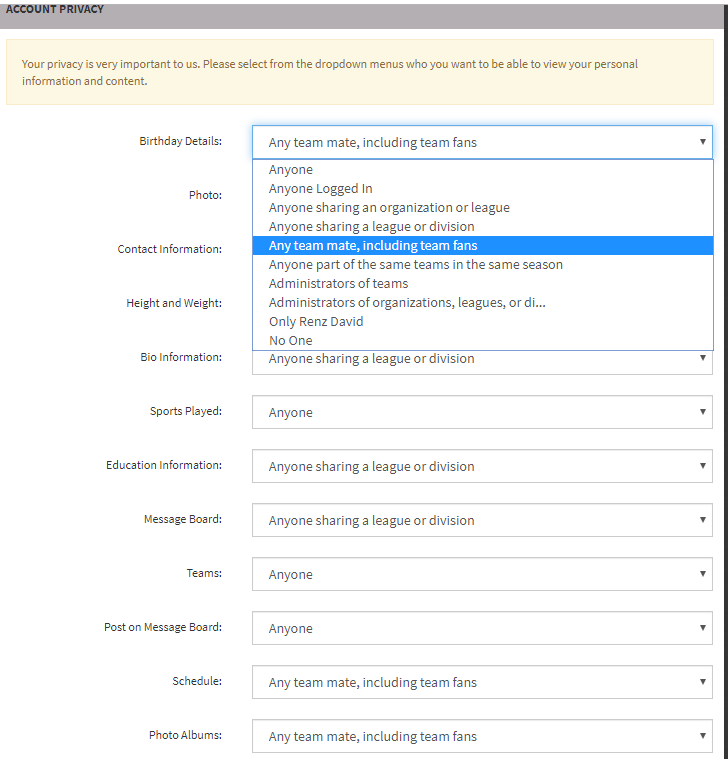The image size is (728, 760).
Task: Select 'Only Renz David' option
Action: 316,322
